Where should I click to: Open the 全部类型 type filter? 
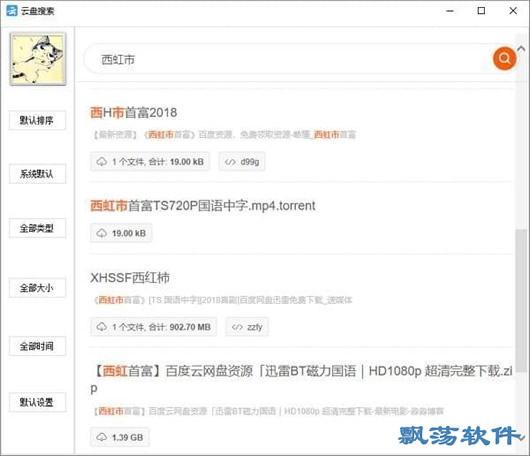[x=37, y=228]
